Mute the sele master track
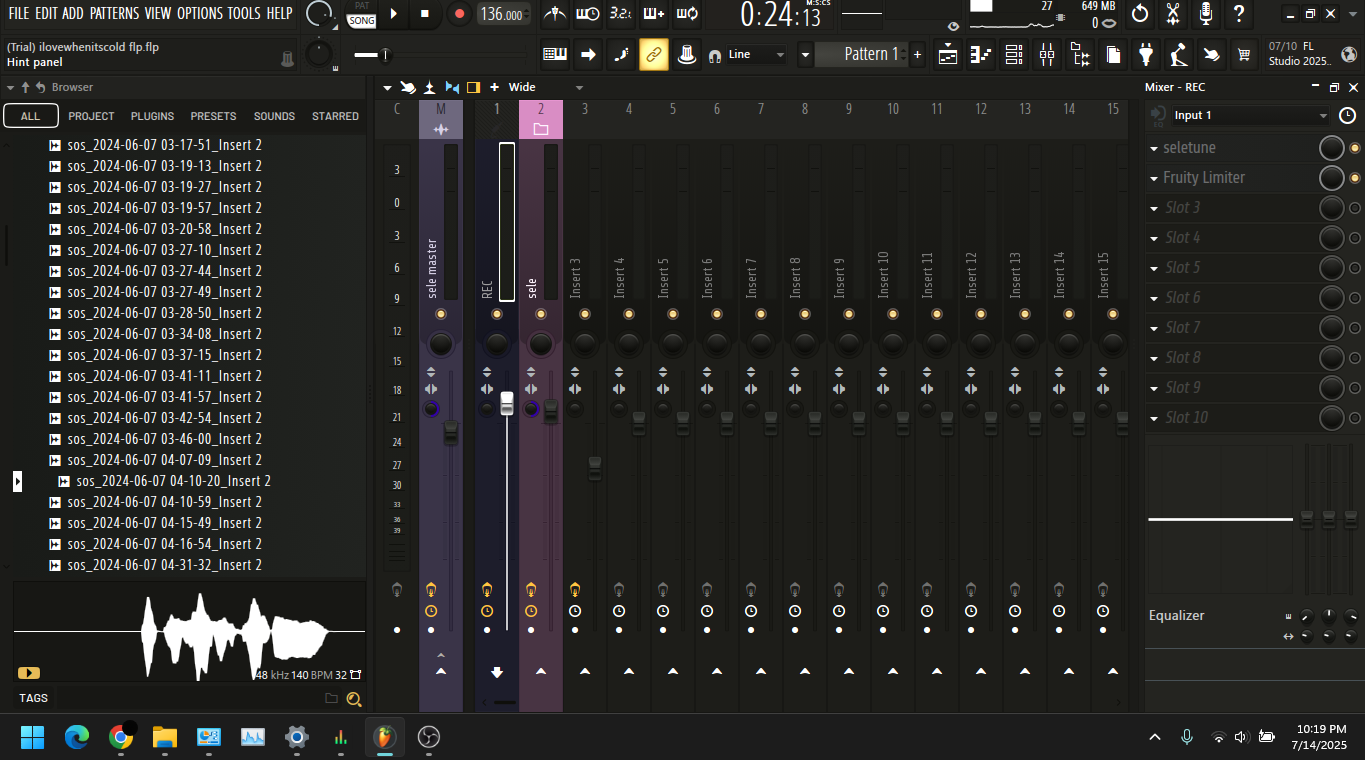The image size is (1365, 760). (x=441, y=314)
